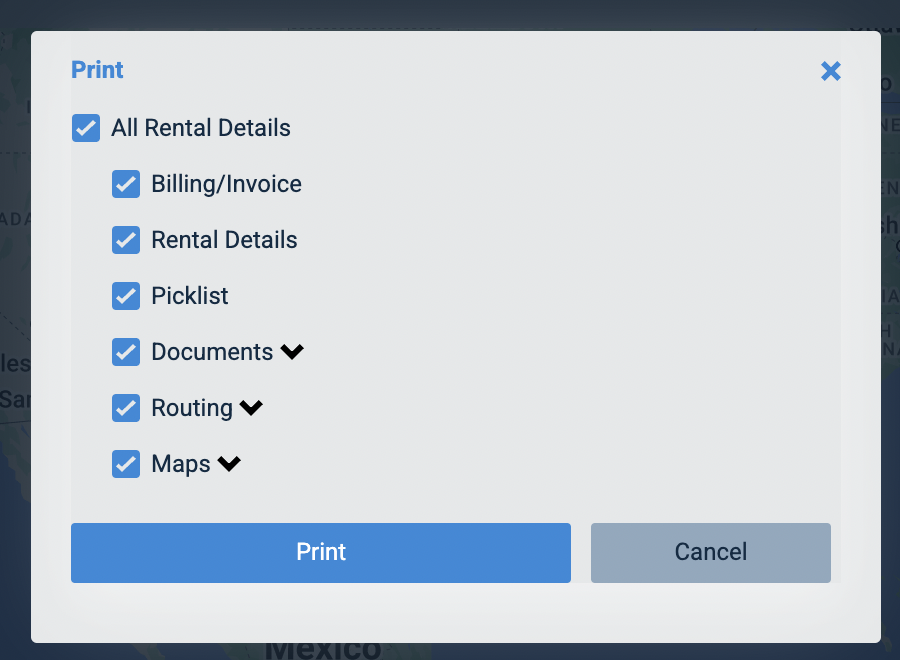Click the Rental Details label text
Viewport: 900px width, 660px height.
click(223, 240)
